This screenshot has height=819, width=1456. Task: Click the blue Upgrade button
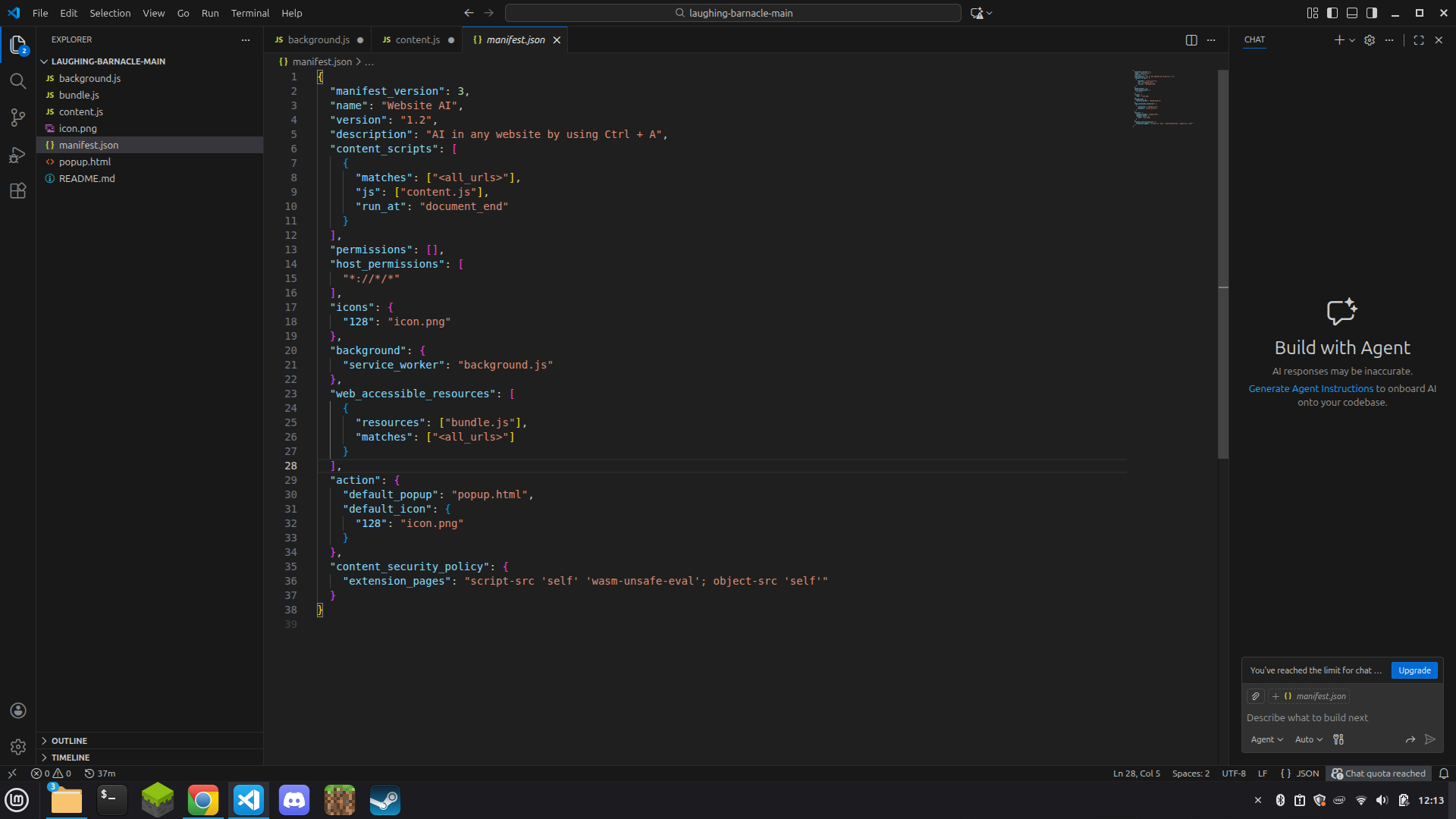pos(1414,670)
